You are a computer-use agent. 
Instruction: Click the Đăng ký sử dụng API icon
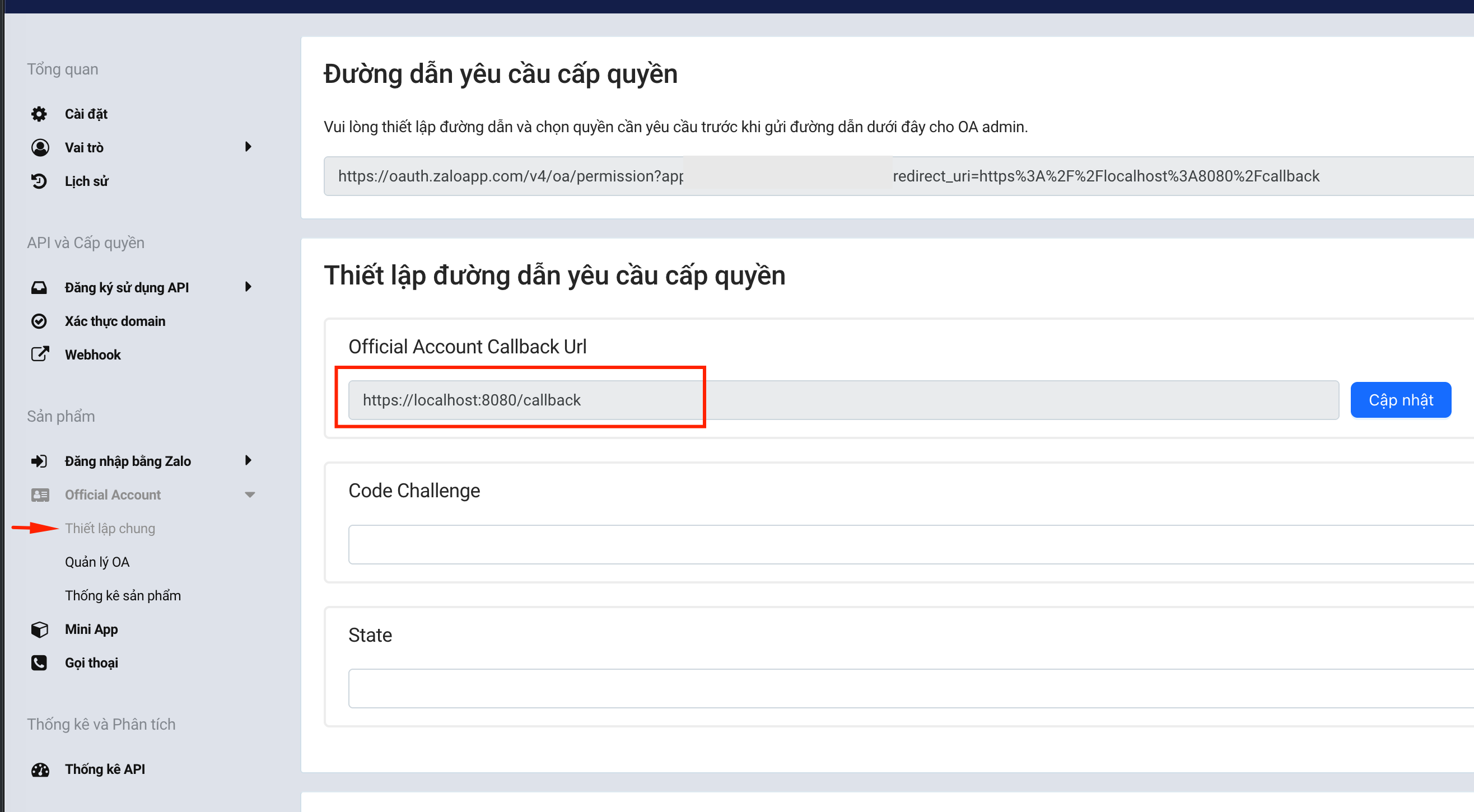[x=39, y=287]
